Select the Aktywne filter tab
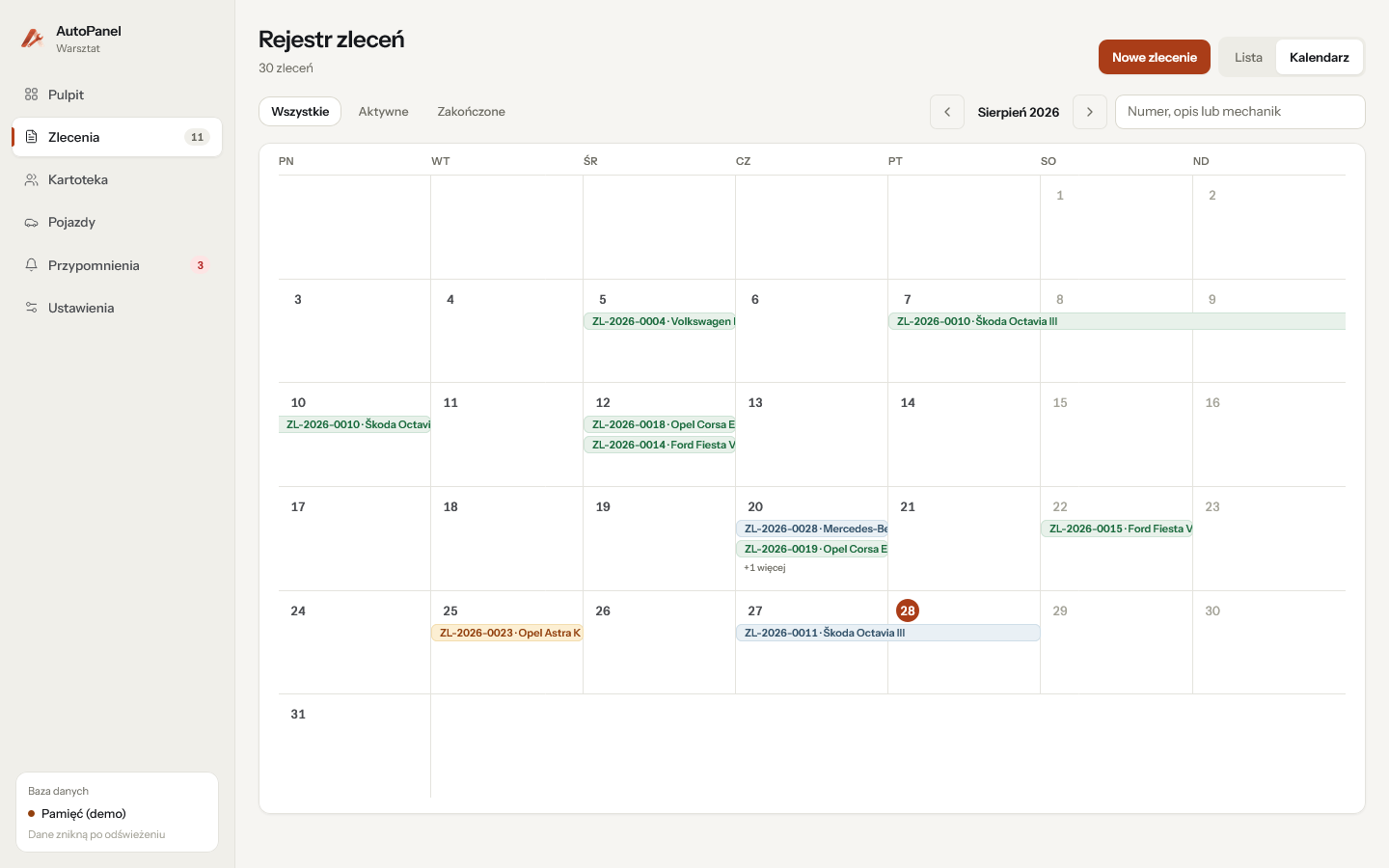 [384, 112]
